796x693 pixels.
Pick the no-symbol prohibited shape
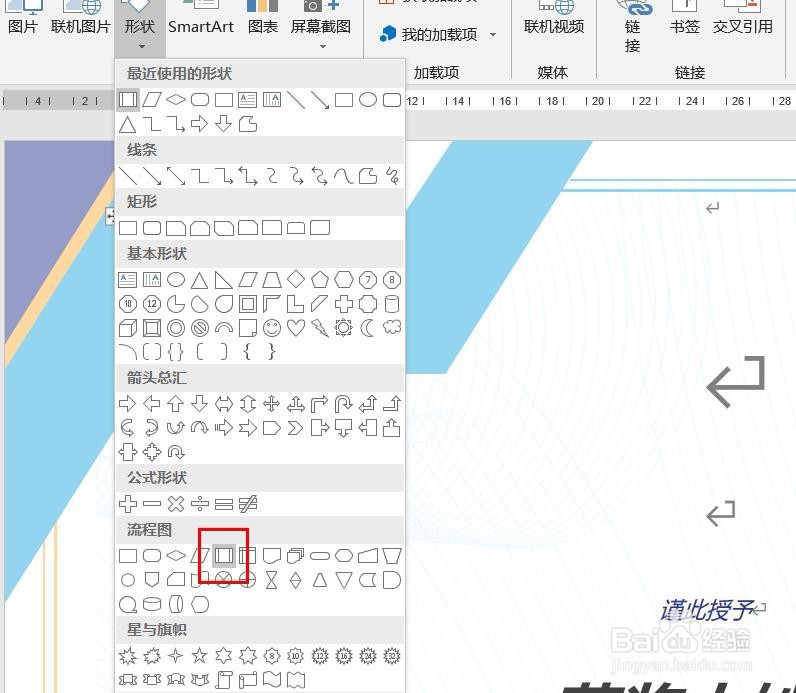click(x=200, y=328)
